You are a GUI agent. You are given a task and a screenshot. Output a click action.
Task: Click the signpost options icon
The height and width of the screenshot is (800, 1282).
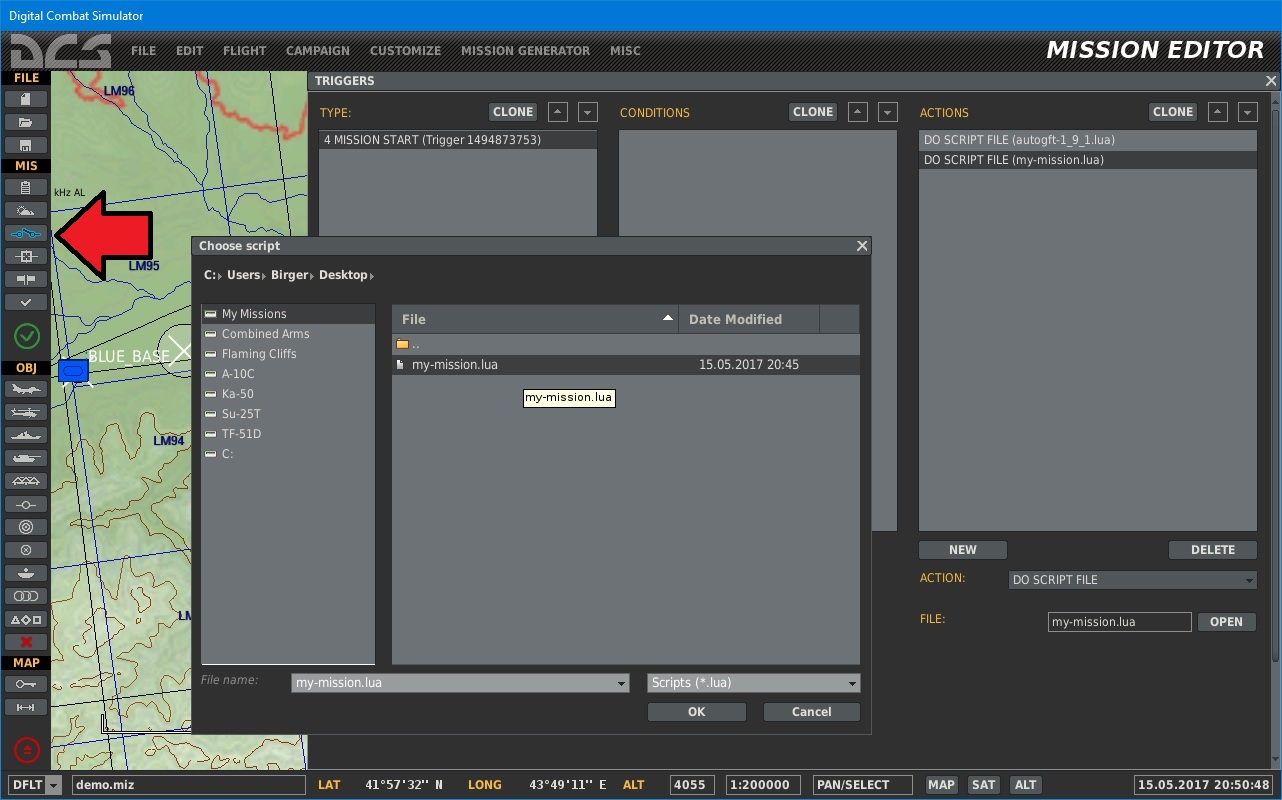(x=26, y=279)
